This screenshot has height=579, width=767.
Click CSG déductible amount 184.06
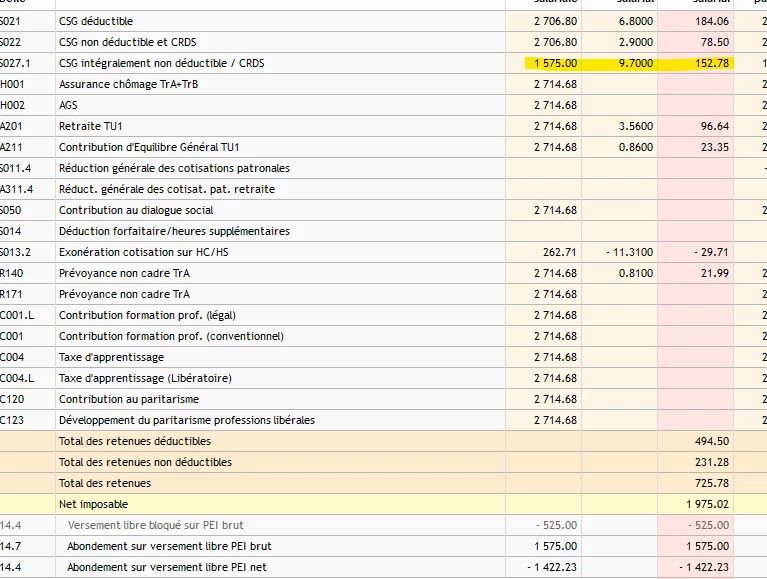point(712,21)
